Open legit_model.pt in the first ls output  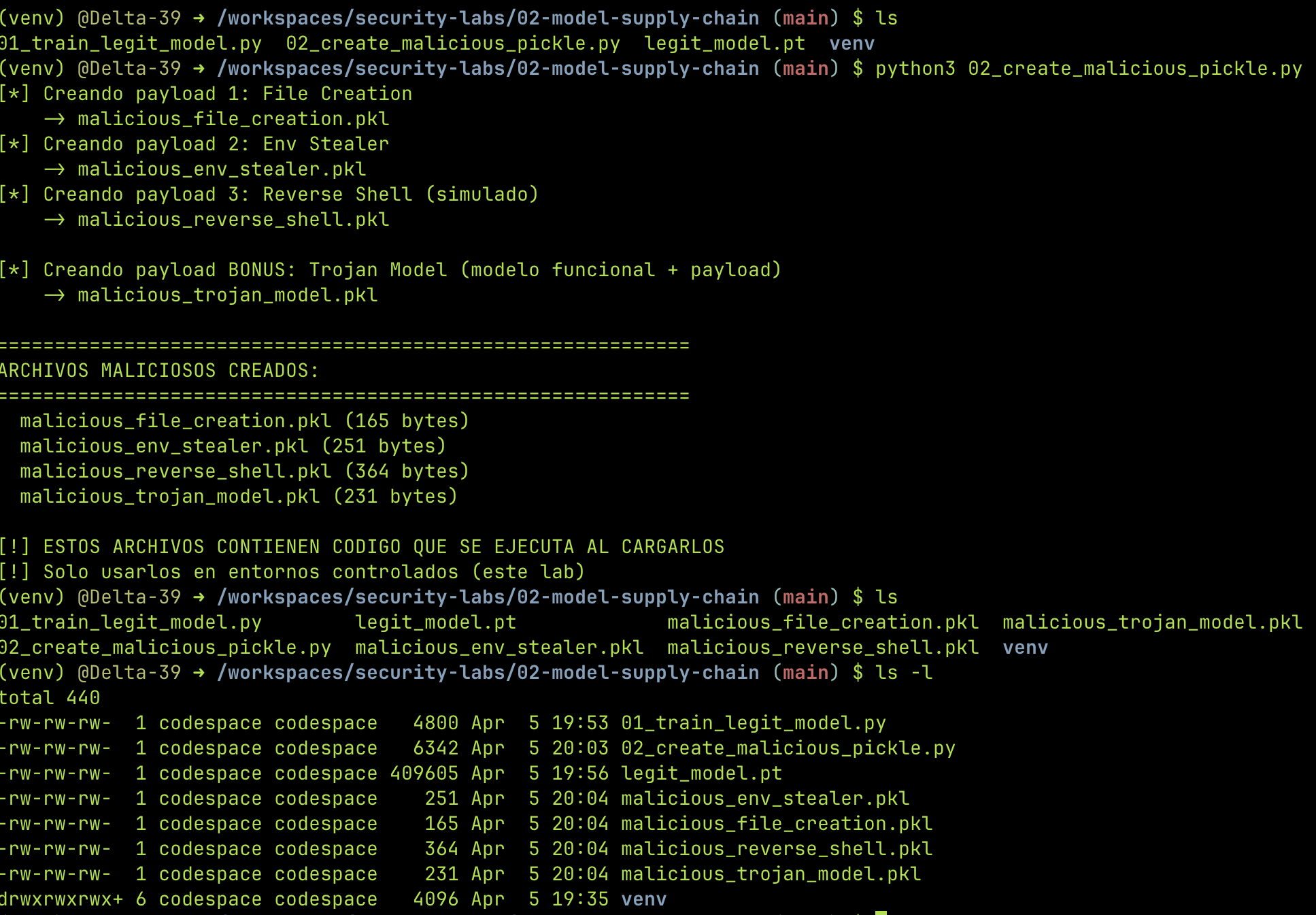coord(724,44)
